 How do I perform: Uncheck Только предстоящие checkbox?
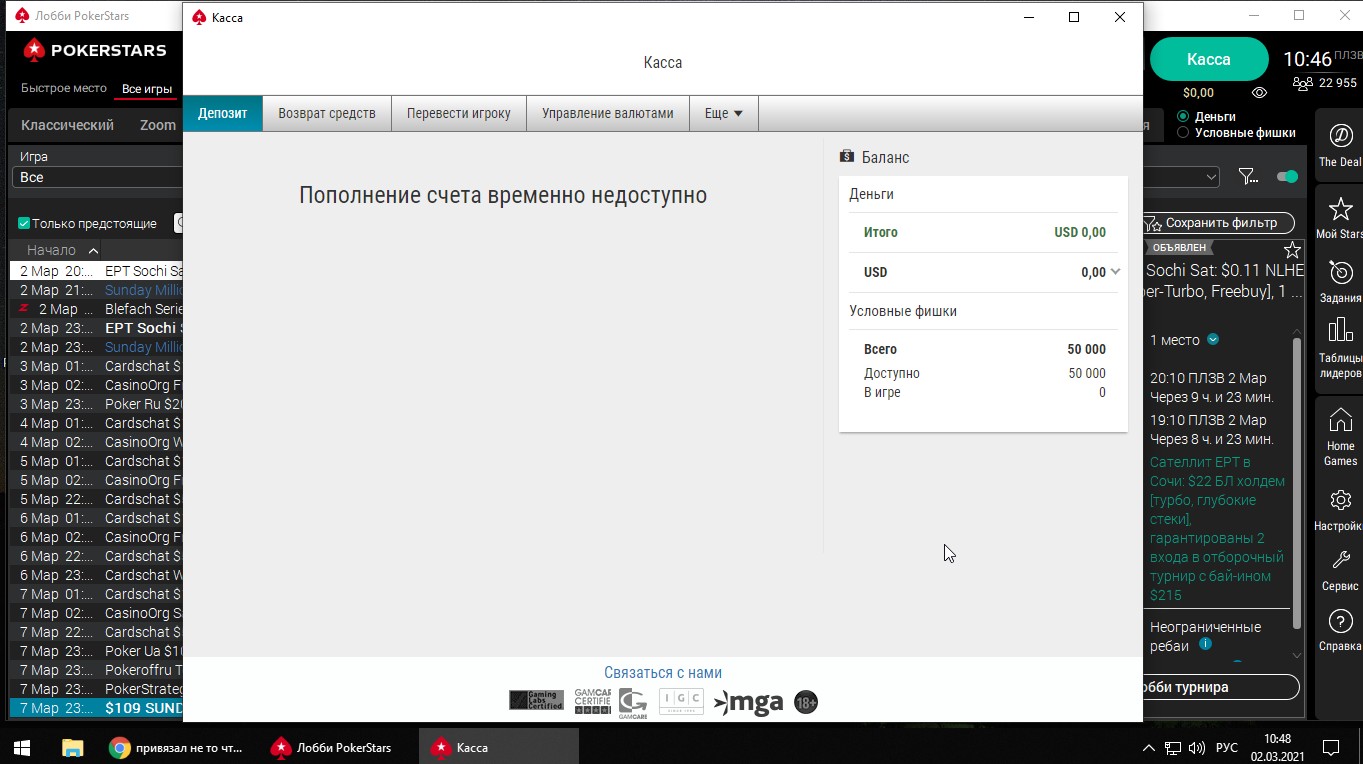(24, 223)
